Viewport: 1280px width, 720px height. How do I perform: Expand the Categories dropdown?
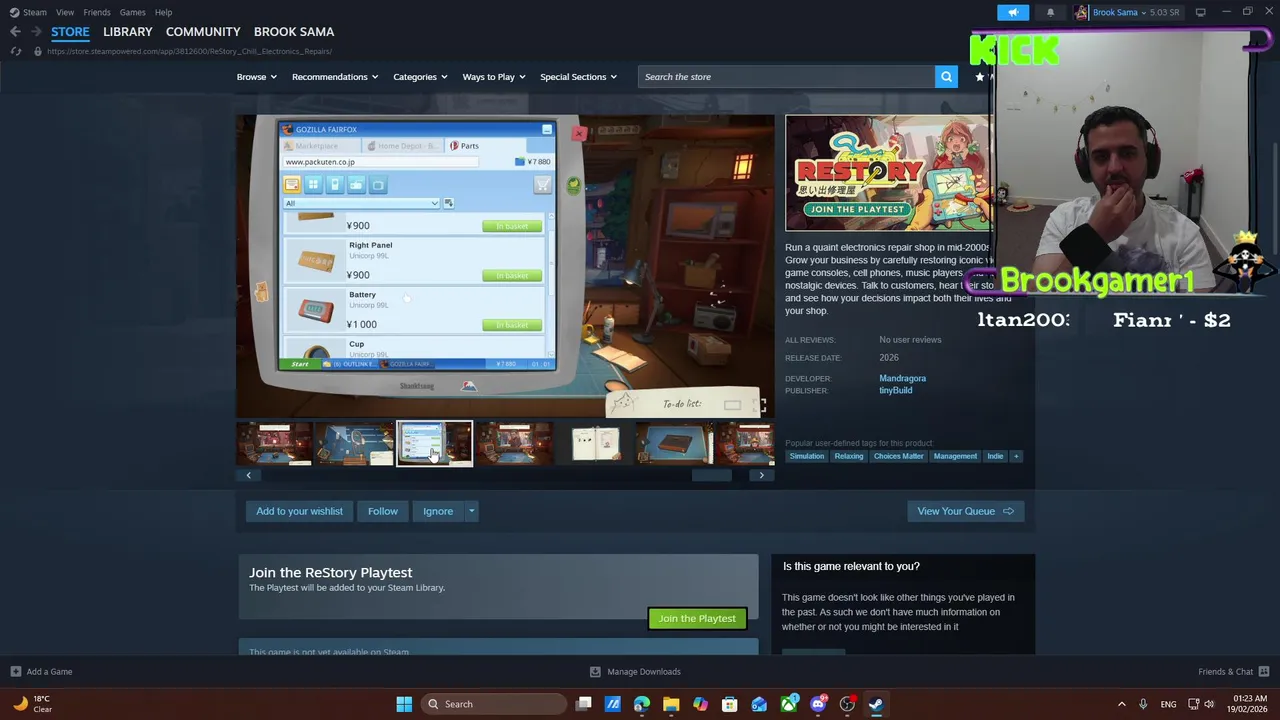[x=420, y=77]
